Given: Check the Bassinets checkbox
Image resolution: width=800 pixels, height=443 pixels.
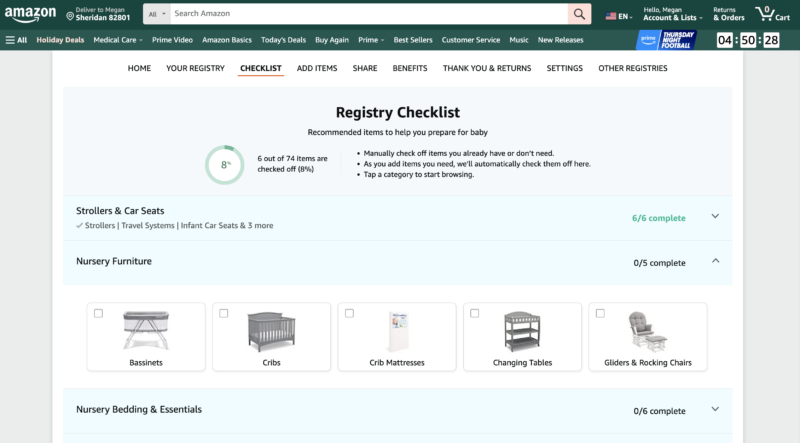Looking at the screenshot, I should pos(98,313).
